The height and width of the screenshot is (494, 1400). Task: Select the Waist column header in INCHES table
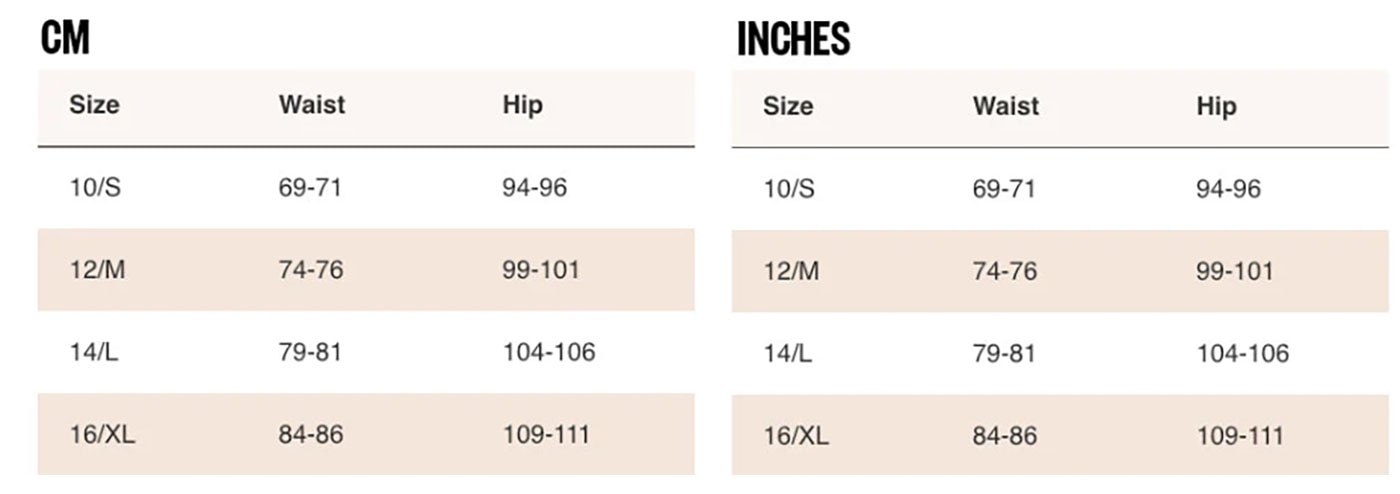(1006, 106)
